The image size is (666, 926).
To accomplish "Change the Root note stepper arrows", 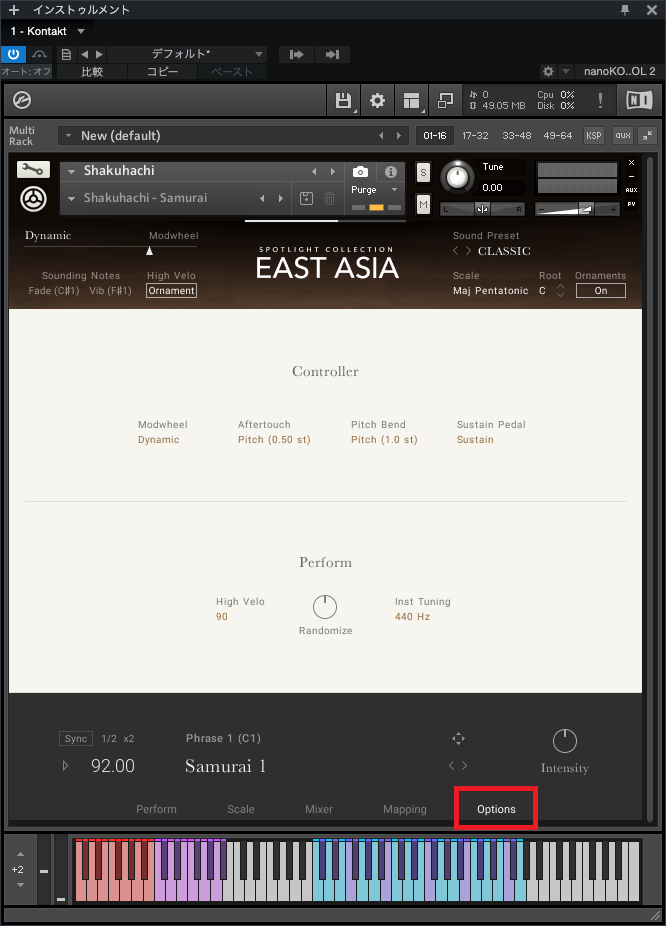I will click(560, 291).
